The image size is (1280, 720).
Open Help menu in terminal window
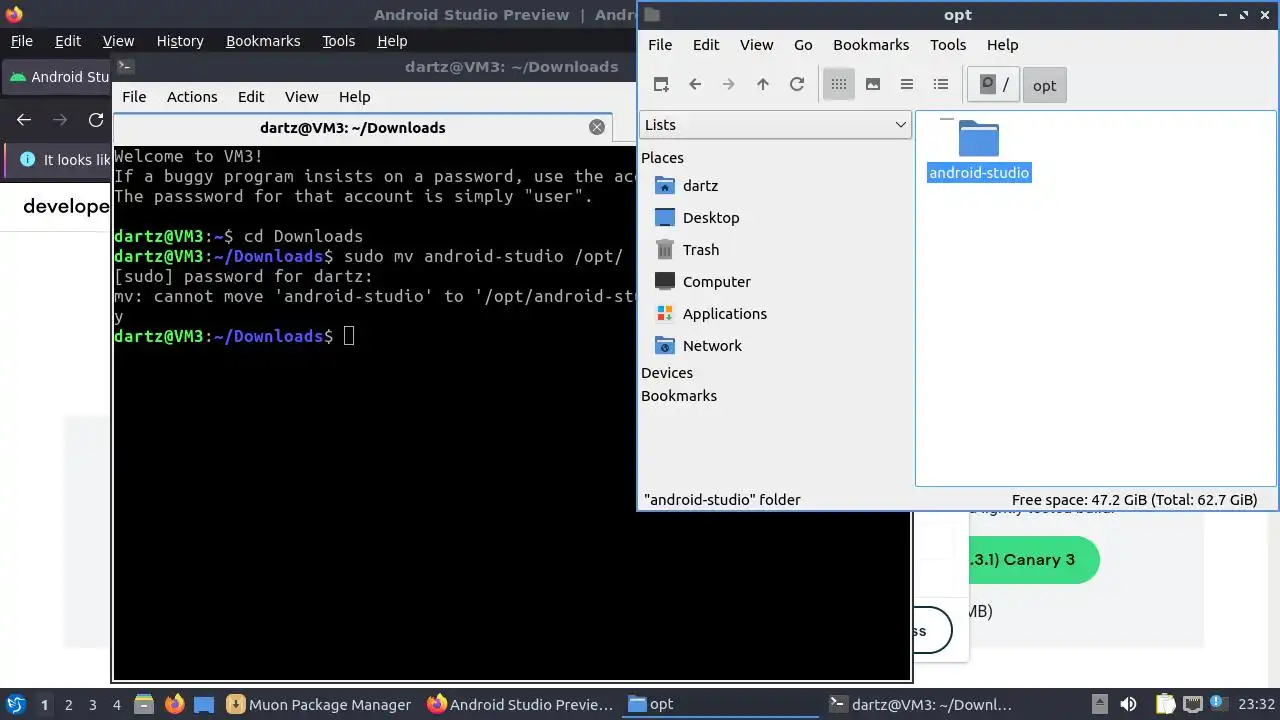(x=354, y=96)
